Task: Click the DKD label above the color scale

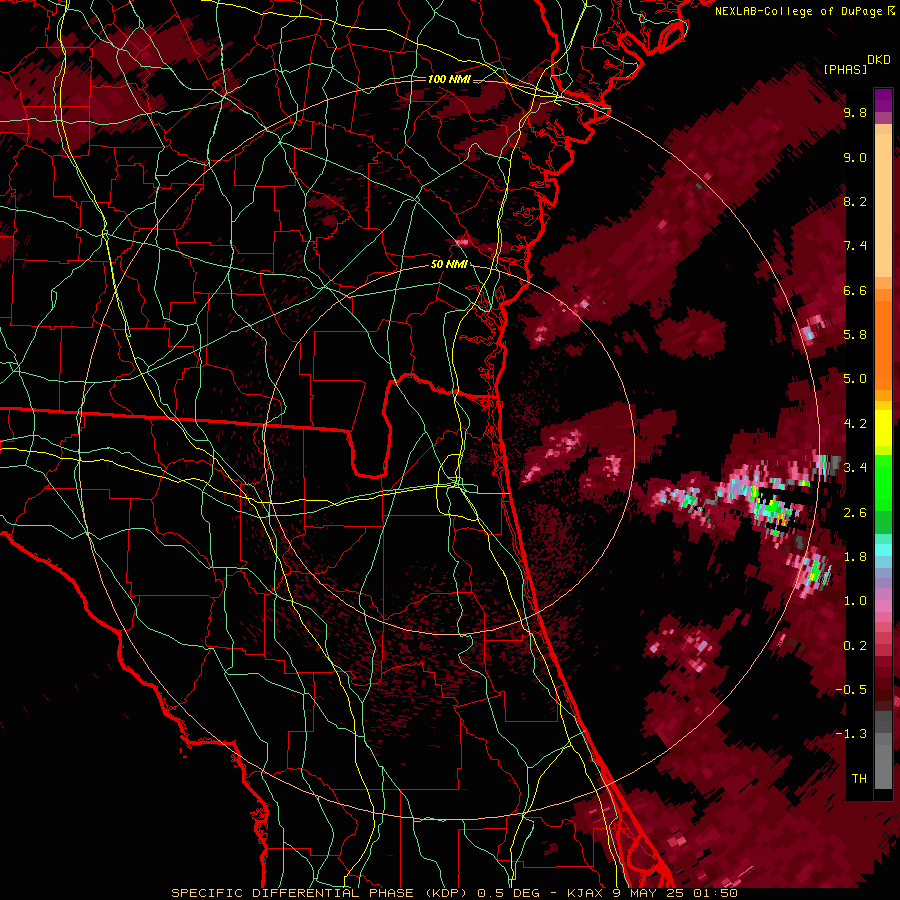Action: pos(879,60)
